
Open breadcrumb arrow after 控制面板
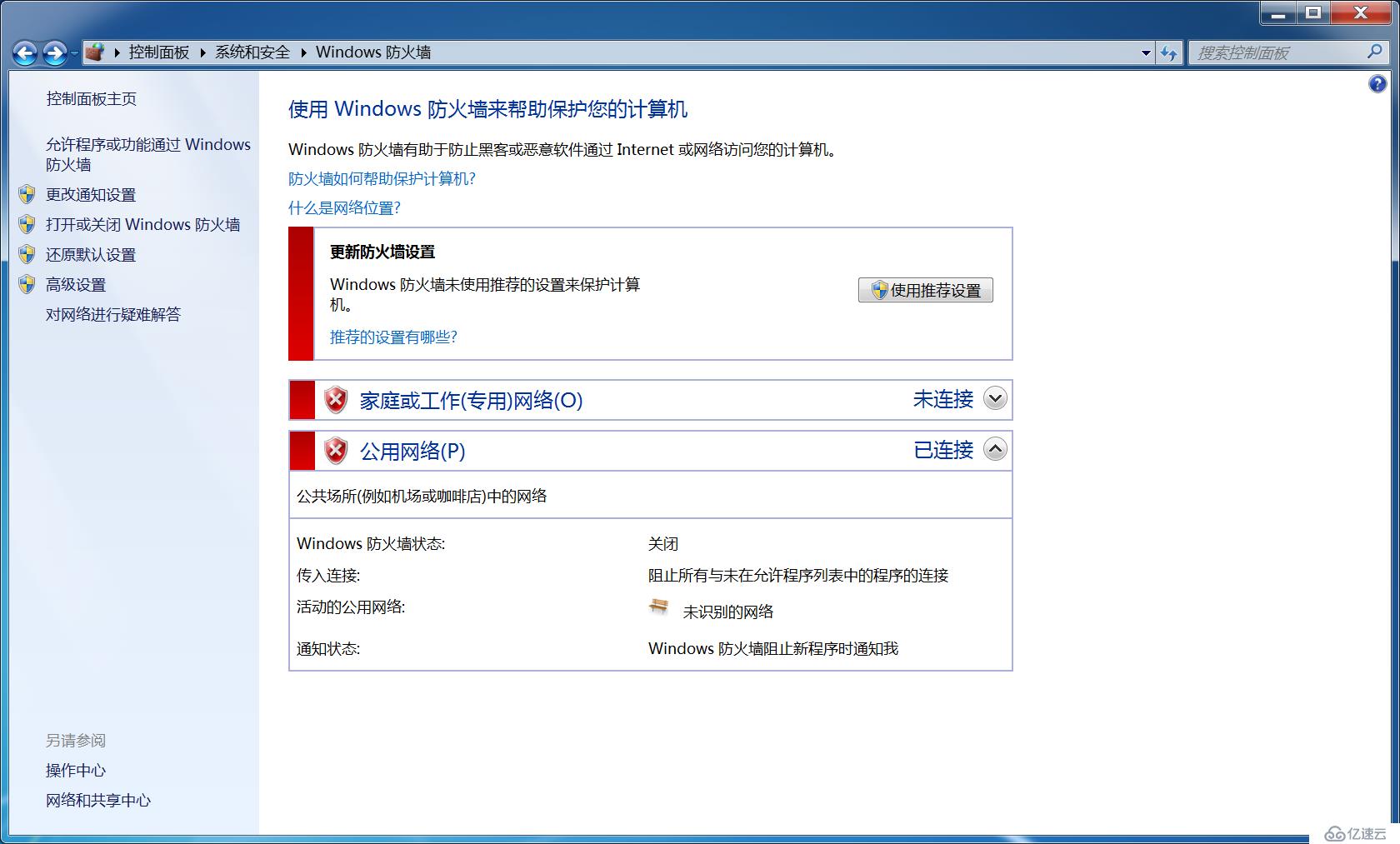pos(202,52)
